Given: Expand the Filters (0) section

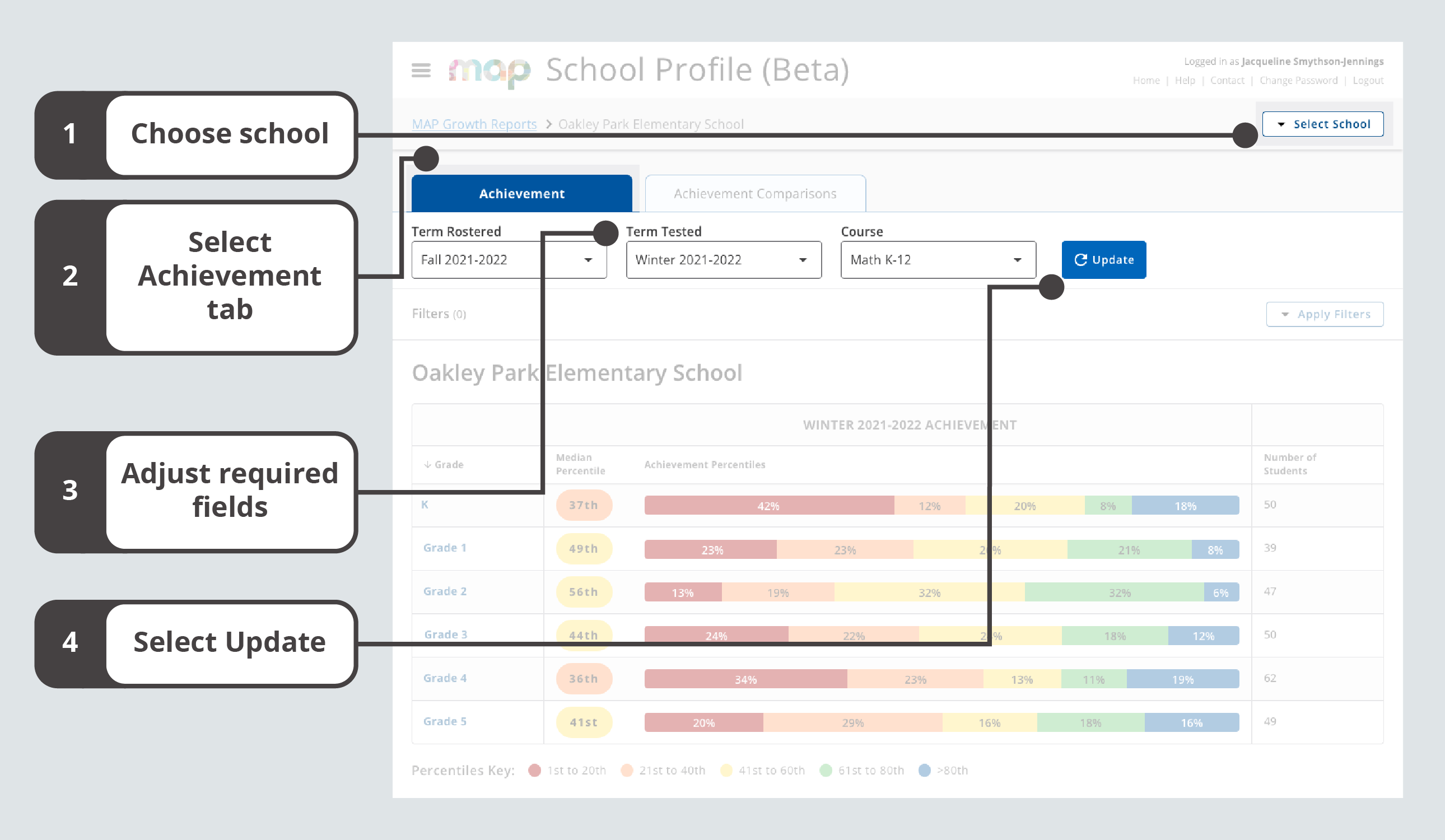Looking at the screenshot, I should 439,314.
